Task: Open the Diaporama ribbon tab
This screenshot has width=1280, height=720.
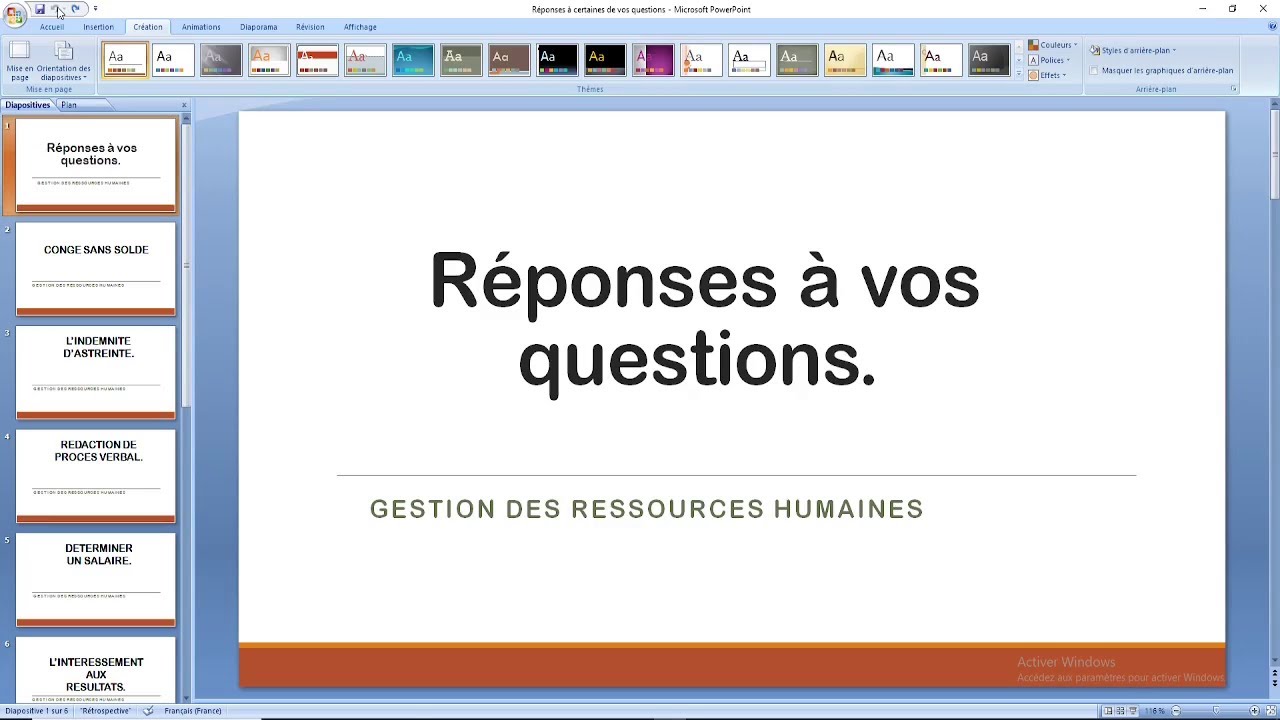Action: click(x=258, y=27)
